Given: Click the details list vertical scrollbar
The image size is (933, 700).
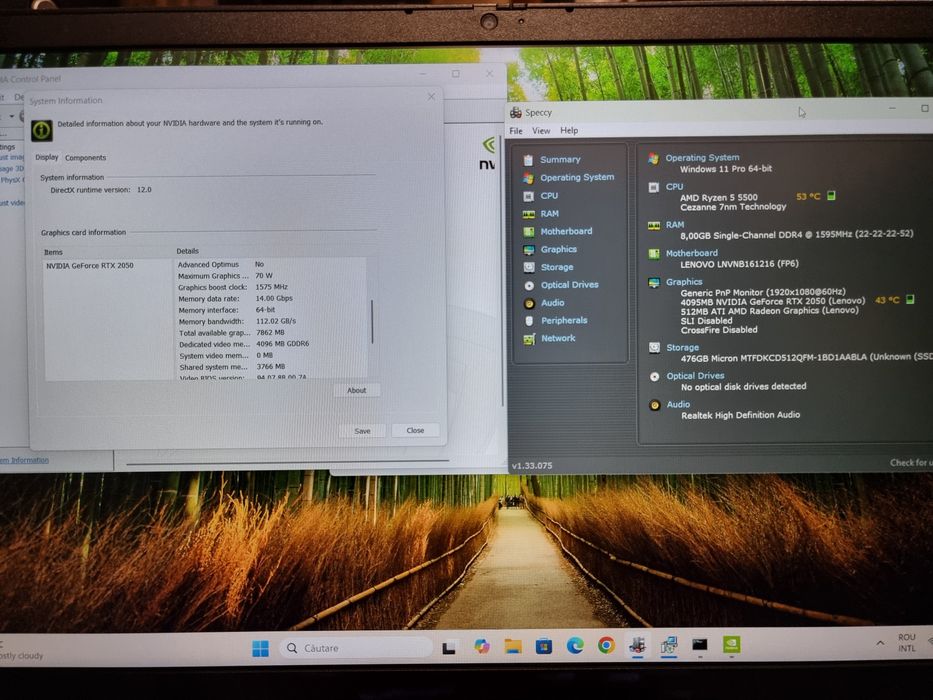Looking at the screenshot, I should click(x=372, y=321).
